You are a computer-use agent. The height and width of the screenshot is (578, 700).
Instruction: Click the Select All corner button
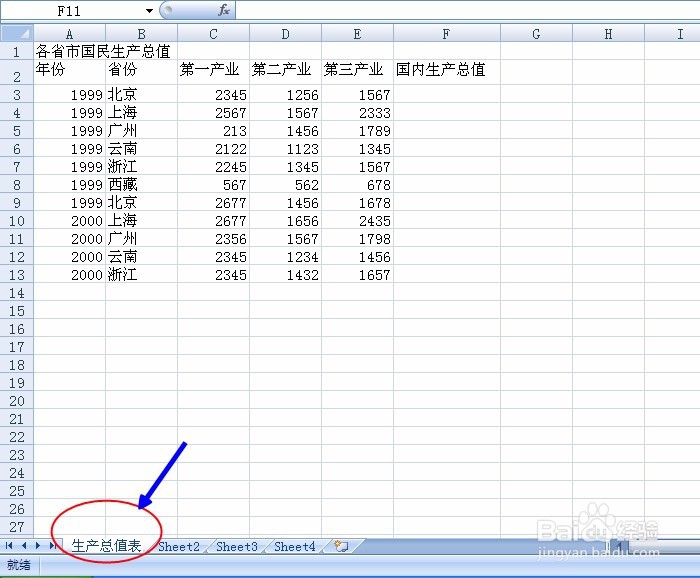click(x=17, y=33)
